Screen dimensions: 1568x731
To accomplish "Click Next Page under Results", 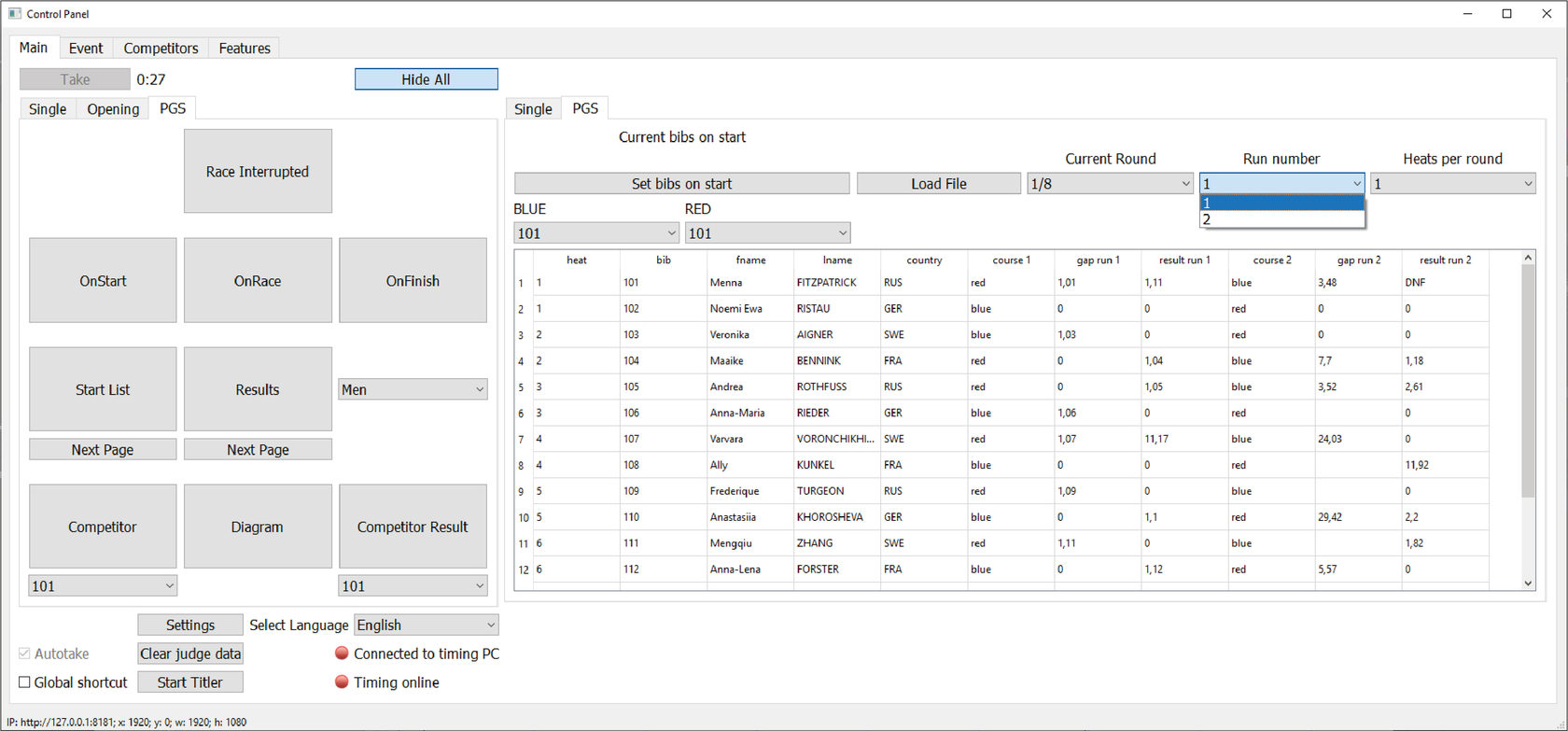I will point(258,449).
